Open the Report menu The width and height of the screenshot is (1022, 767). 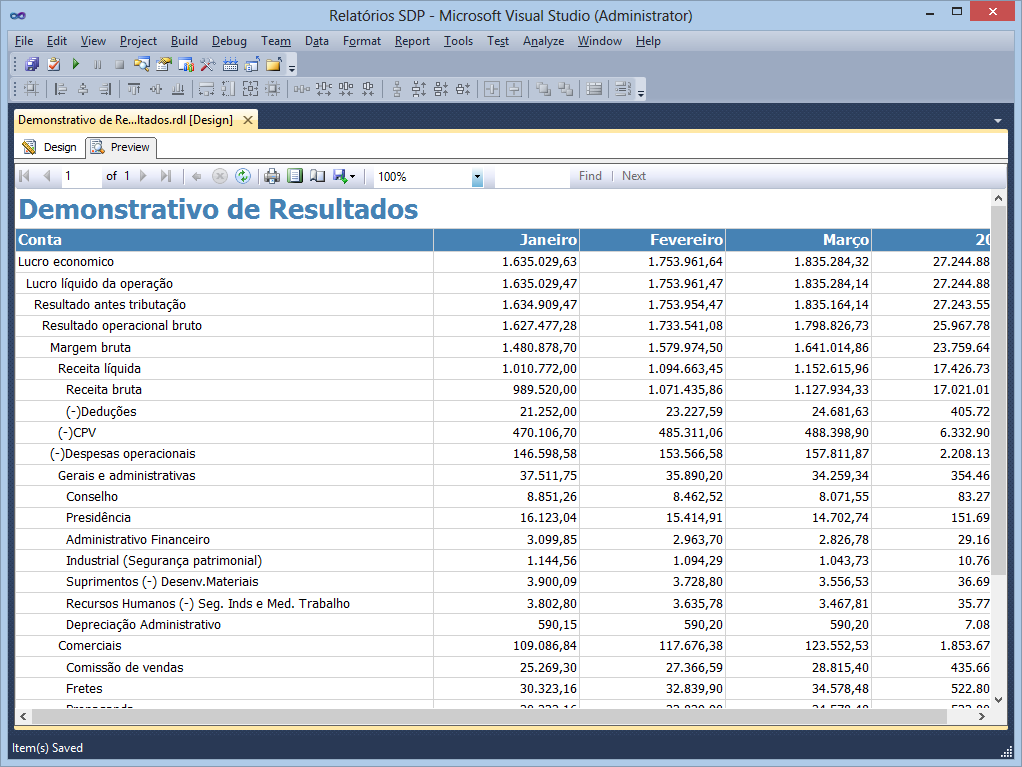tap(412, 41)
